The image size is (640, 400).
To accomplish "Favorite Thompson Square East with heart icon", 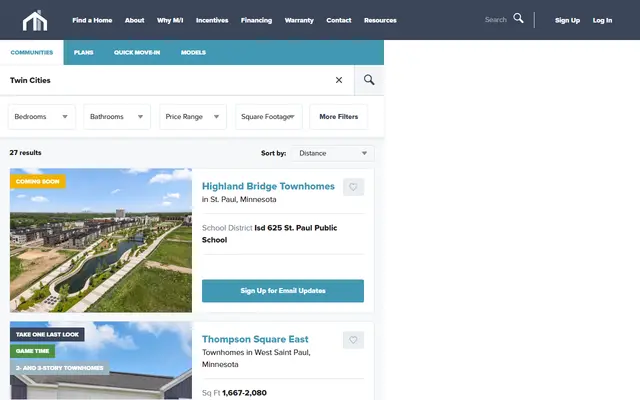I will [x=353, y=340].
